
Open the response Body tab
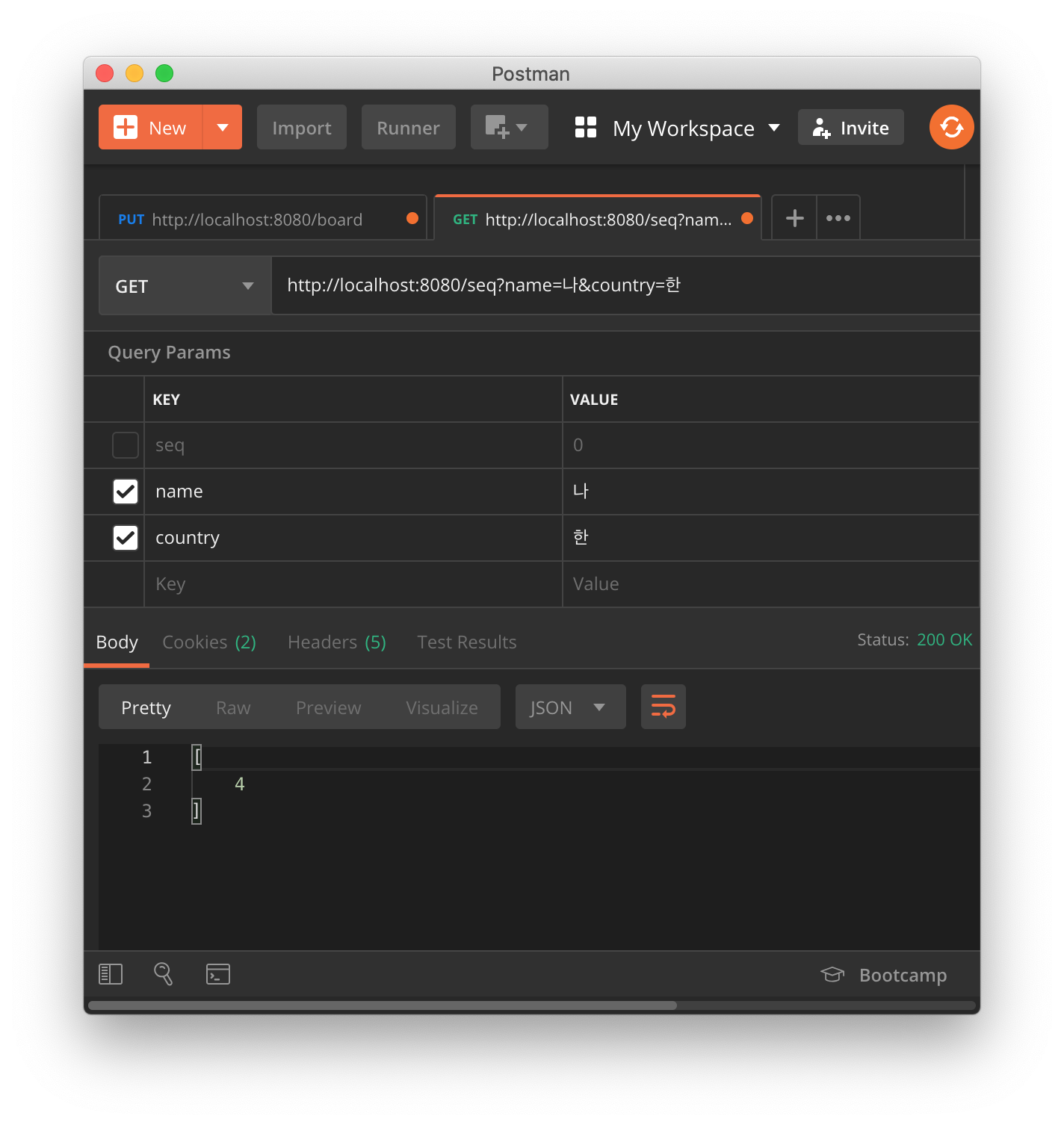pyautogui.click(x=117, y=642)
